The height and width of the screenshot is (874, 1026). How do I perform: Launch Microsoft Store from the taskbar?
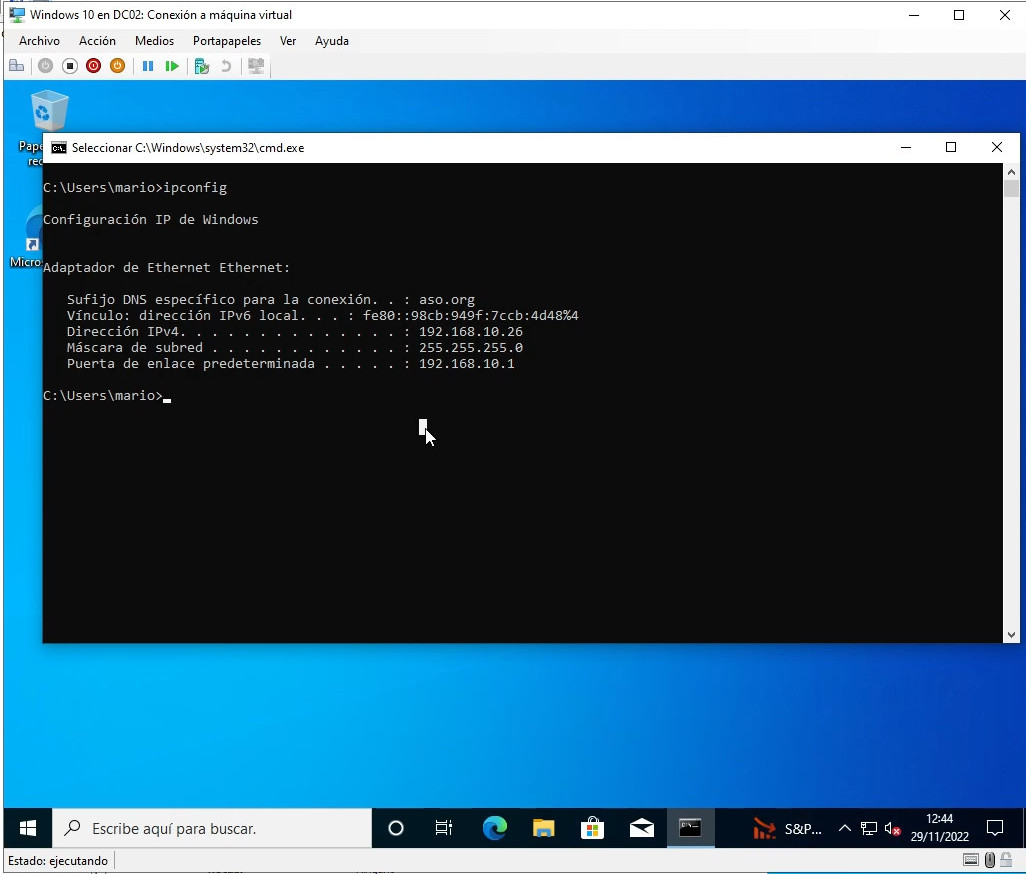tap(592, 828)
